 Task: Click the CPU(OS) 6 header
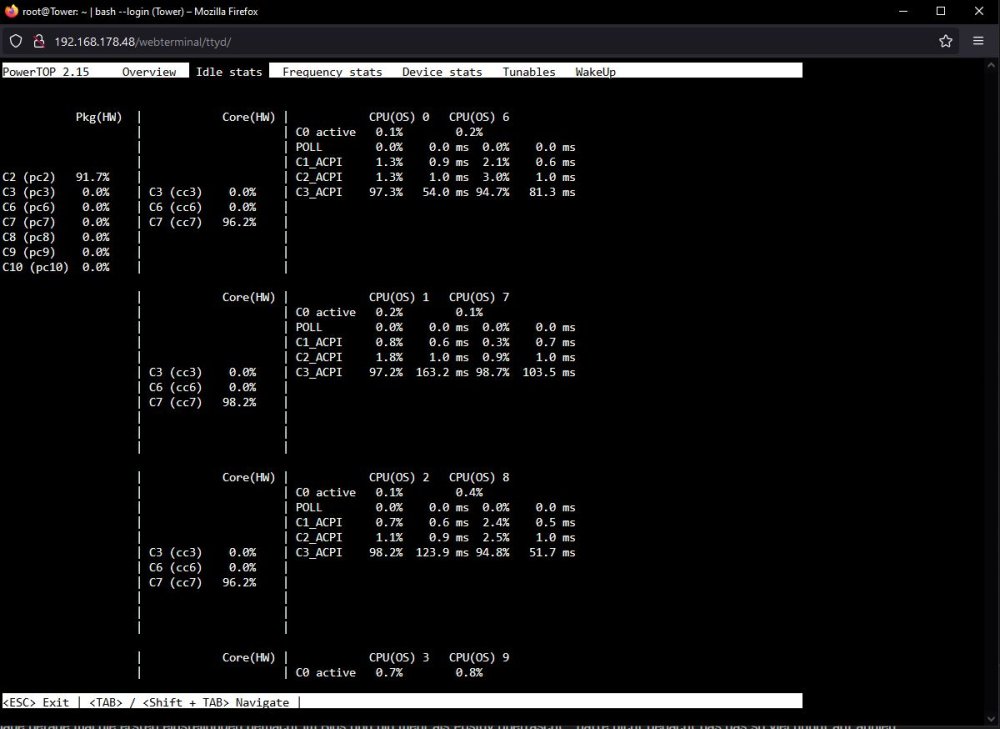[479, 117]
